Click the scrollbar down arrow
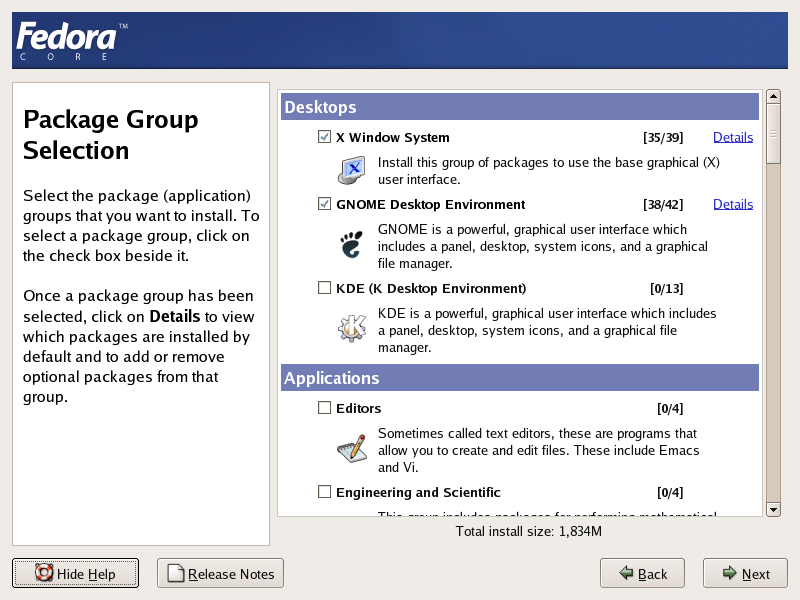The width and height of the screenshot is (800, 600). click(x=773, y=510)
